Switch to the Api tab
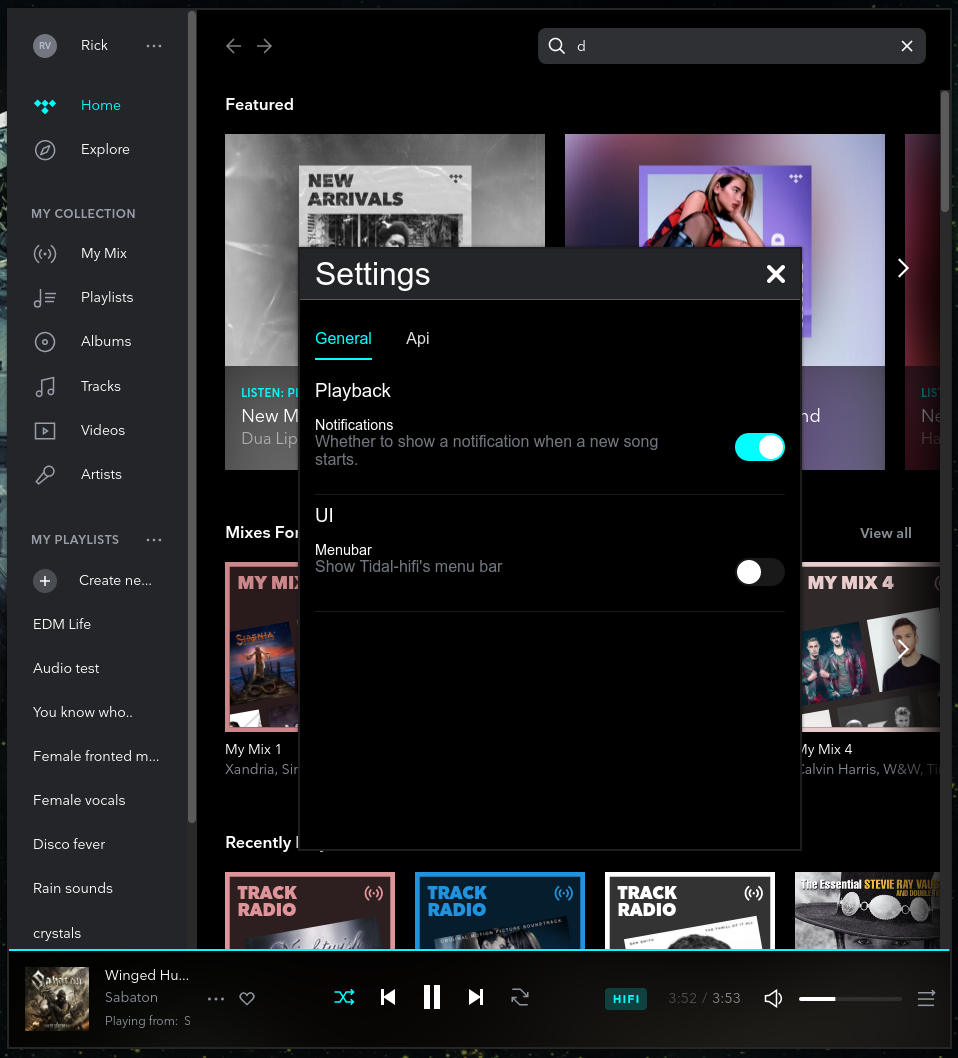The height and width of the screenshot is (1058, 958). point(417,338)
